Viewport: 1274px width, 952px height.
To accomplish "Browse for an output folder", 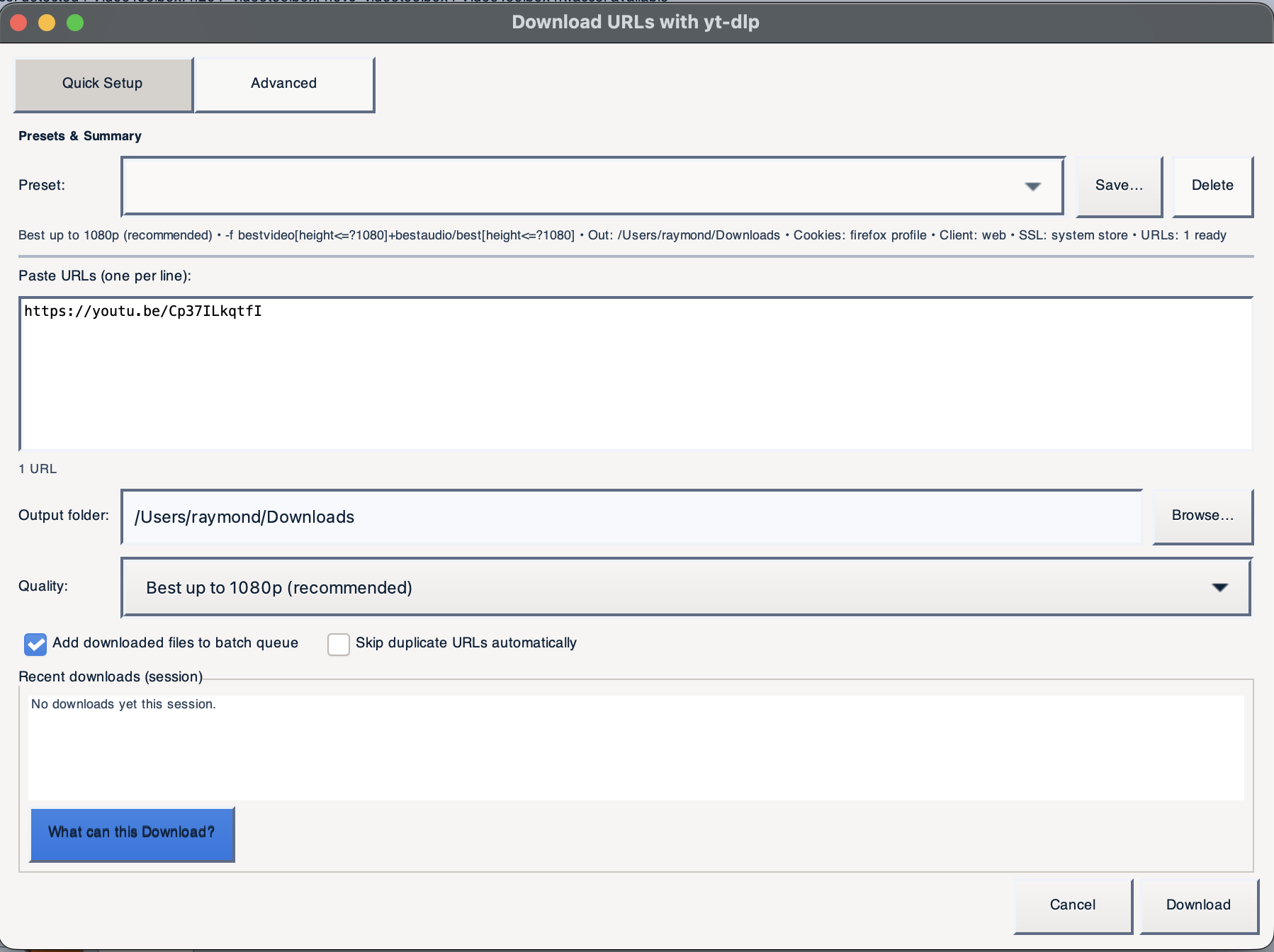I will (1202, 515).
